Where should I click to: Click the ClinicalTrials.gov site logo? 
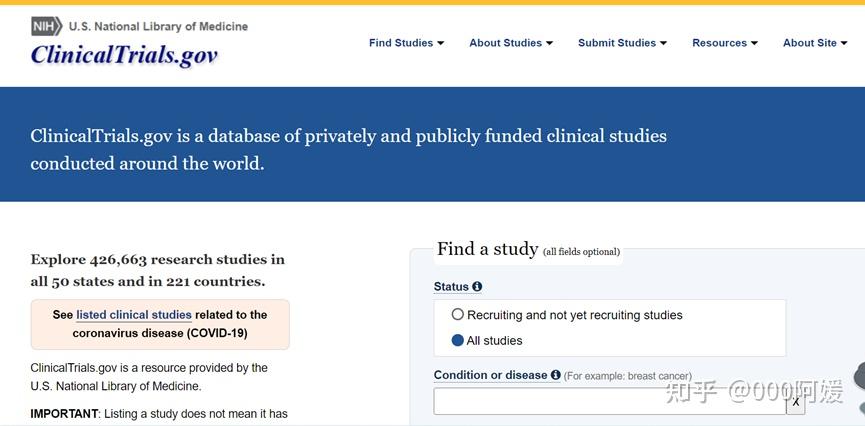(x=124, y=55)
